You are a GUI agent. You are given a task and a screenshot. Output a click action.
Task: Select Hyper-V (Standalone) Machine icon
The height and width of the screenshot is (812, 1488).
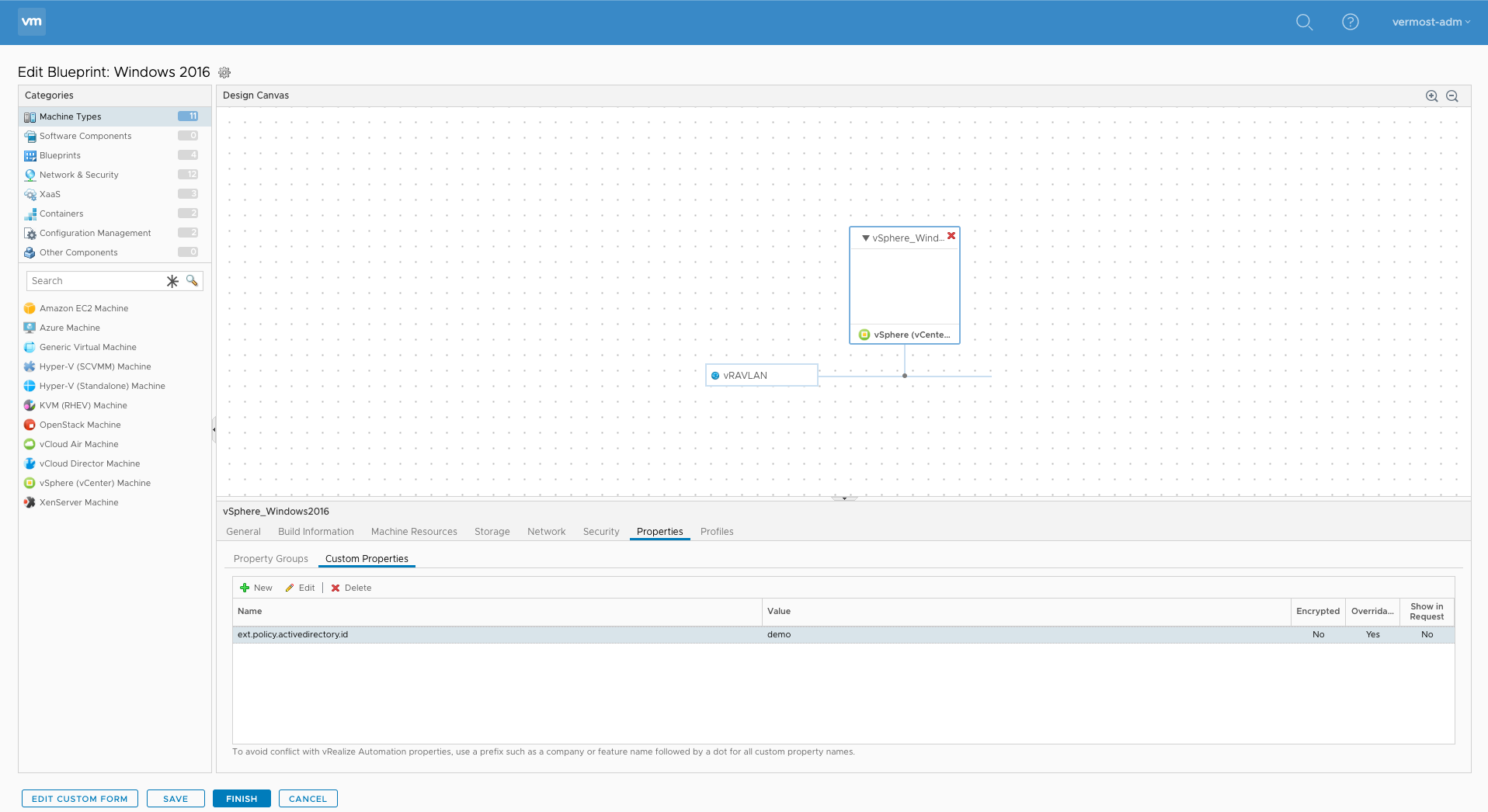tap(30, 386)
